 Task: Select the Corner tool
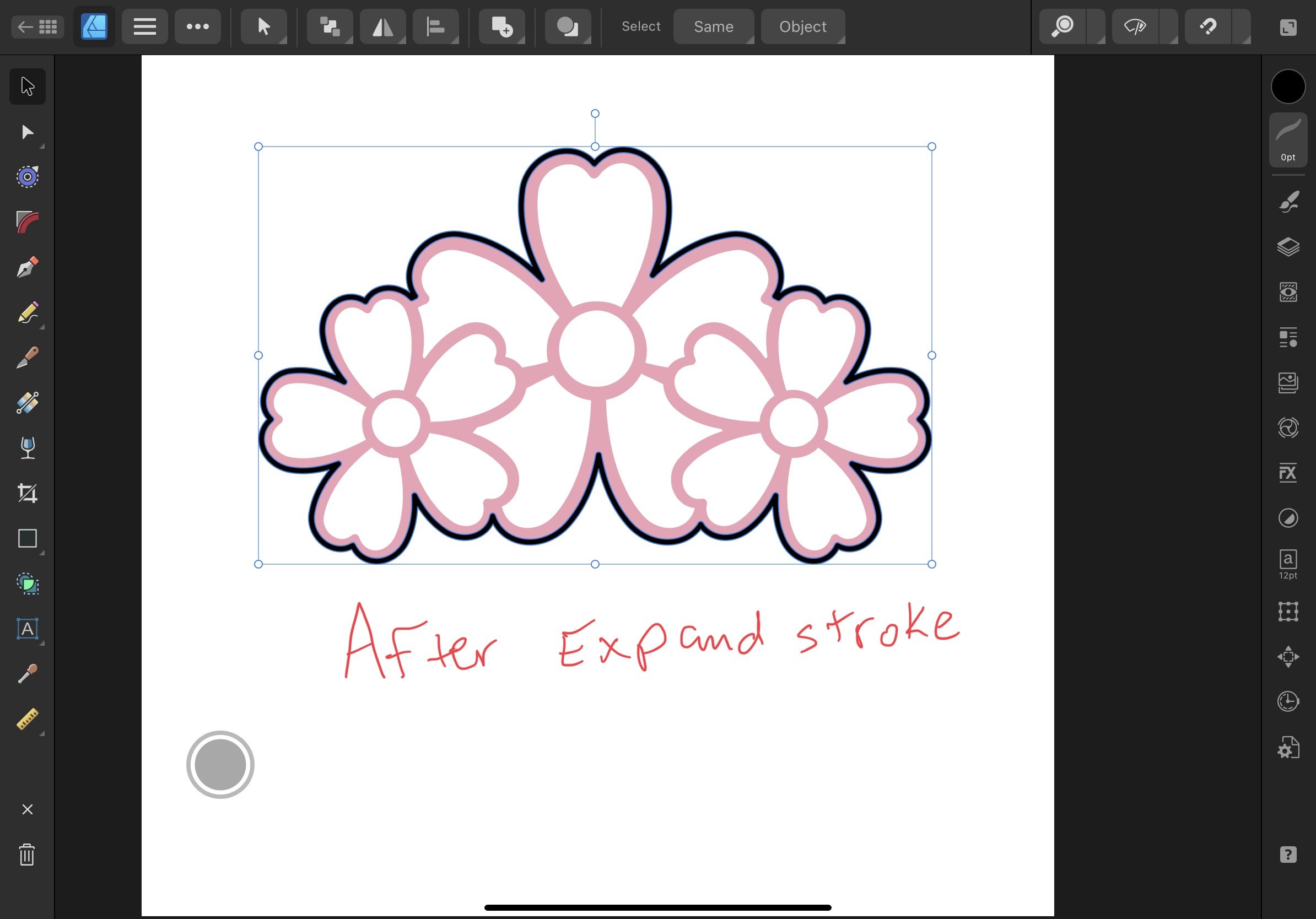28,222
